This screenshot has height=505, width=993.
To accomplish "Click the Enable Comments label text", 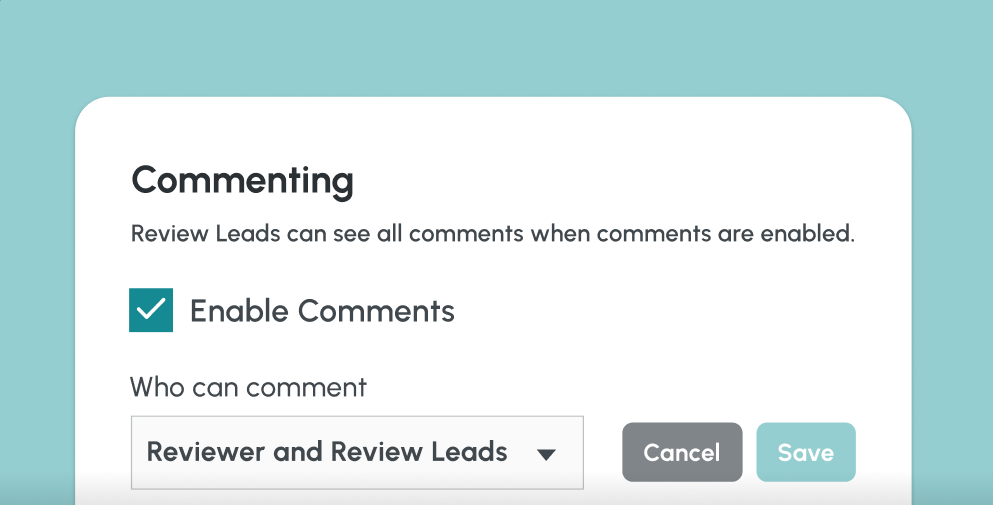I will 322,311.
